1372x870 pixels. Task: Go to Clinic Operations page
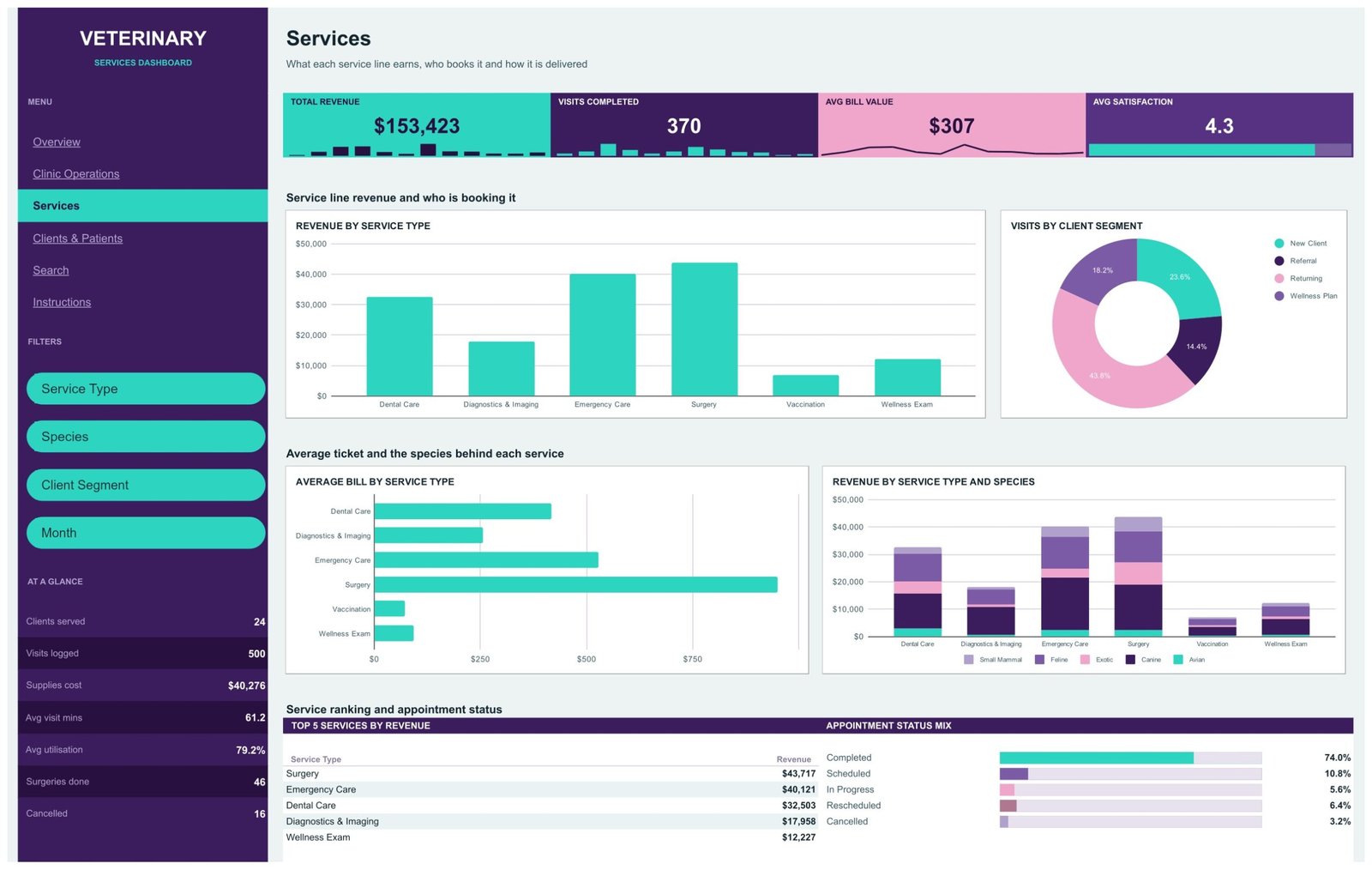(76, 173)
